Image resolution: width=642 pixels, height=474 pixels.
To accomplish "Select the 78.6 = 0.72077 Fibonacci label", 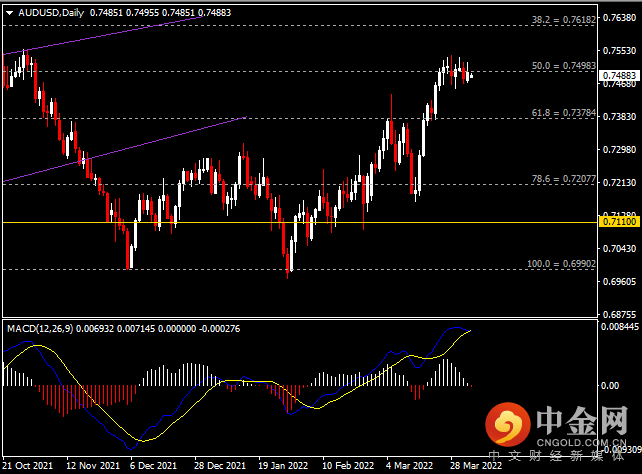I will pos(561,178).
